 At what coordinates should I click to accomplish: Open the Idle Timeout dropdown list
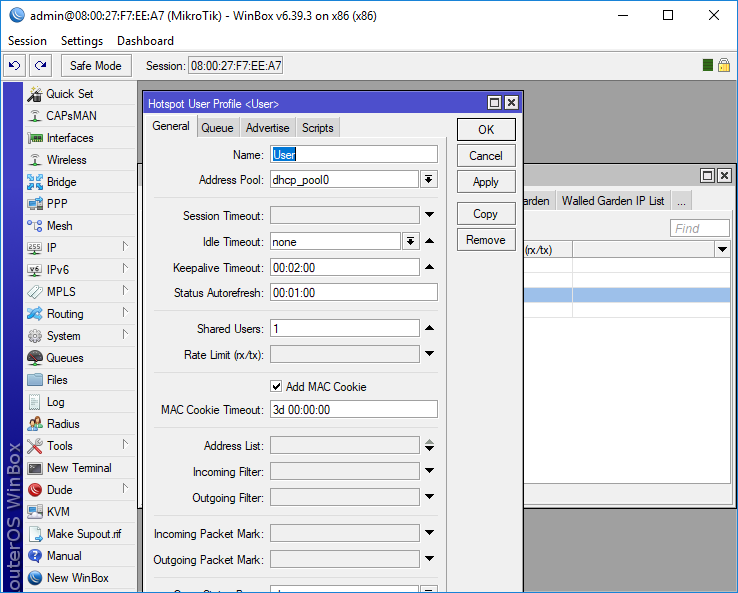pos(410,241)
